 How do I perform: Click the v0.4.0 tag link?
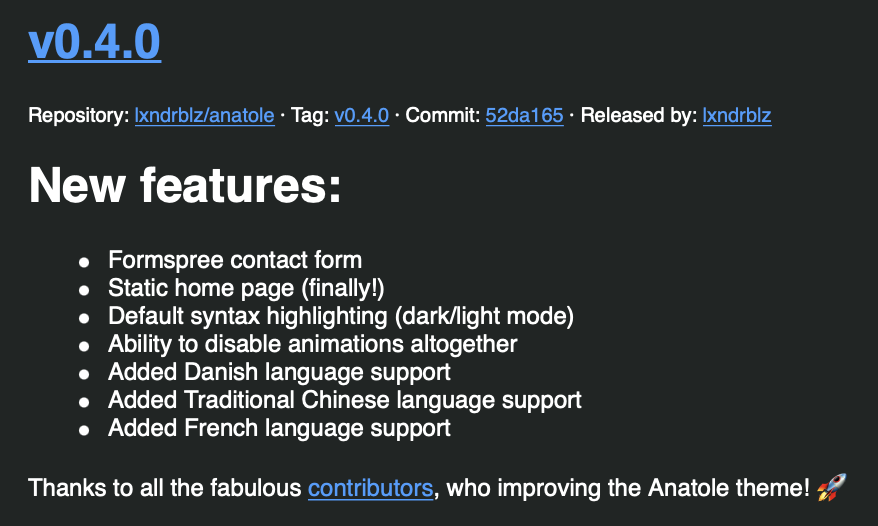click(362, 115)
